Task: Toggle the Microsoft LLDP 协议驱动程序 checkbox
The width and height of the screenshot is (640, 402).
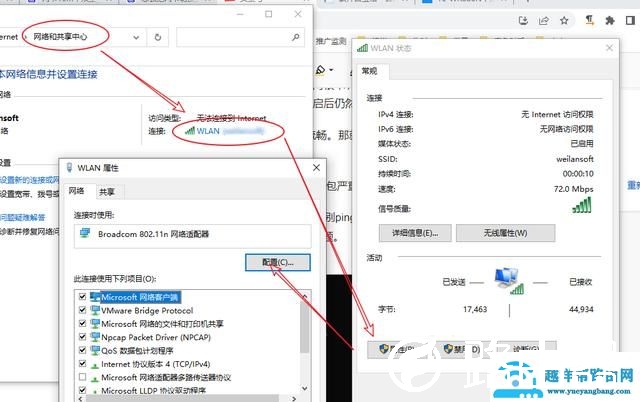Action: pos(82,390)
